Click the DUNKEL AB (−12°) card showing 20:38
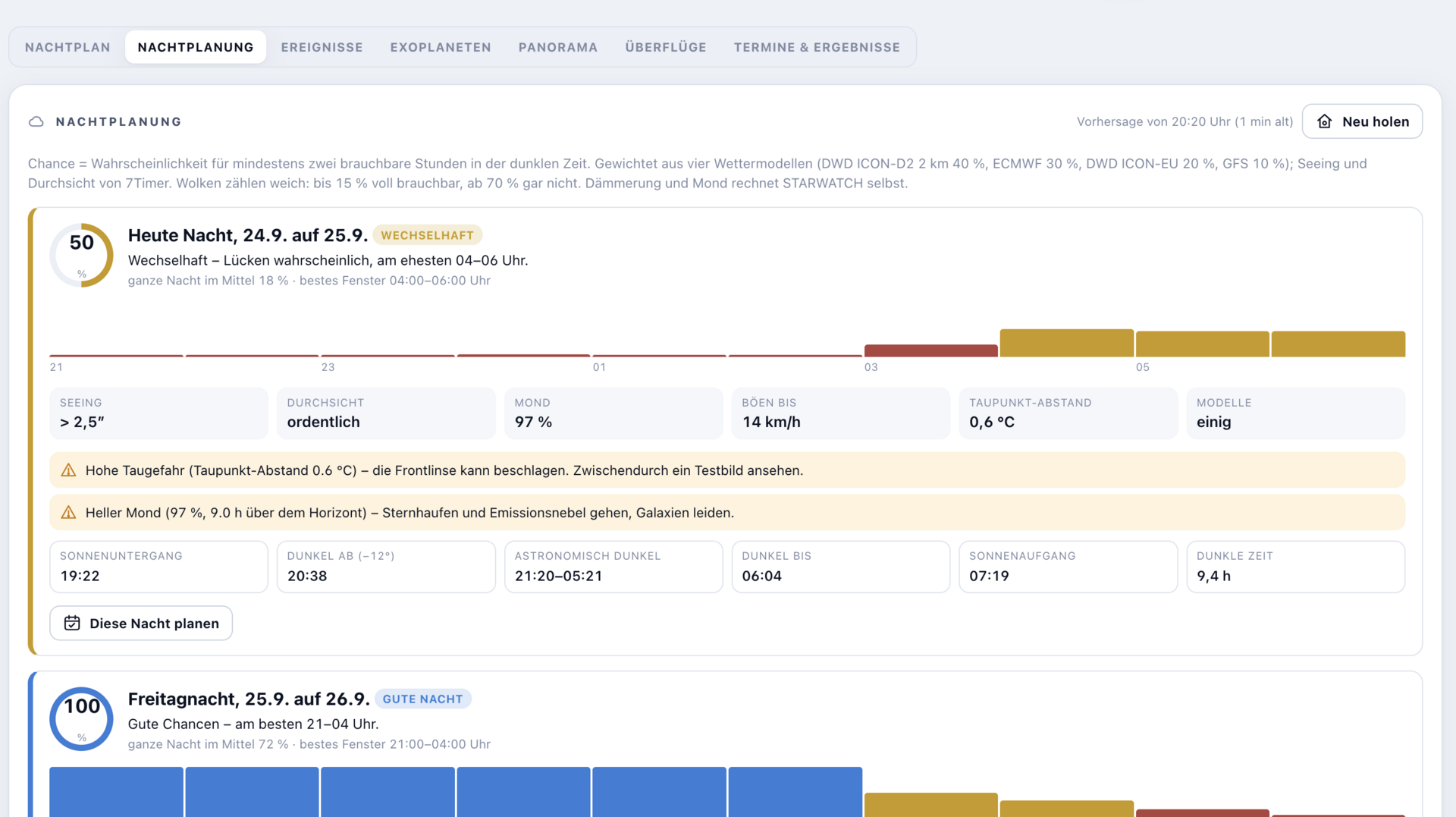Viewport: 1456px width, 817px height. click(386, 567)
